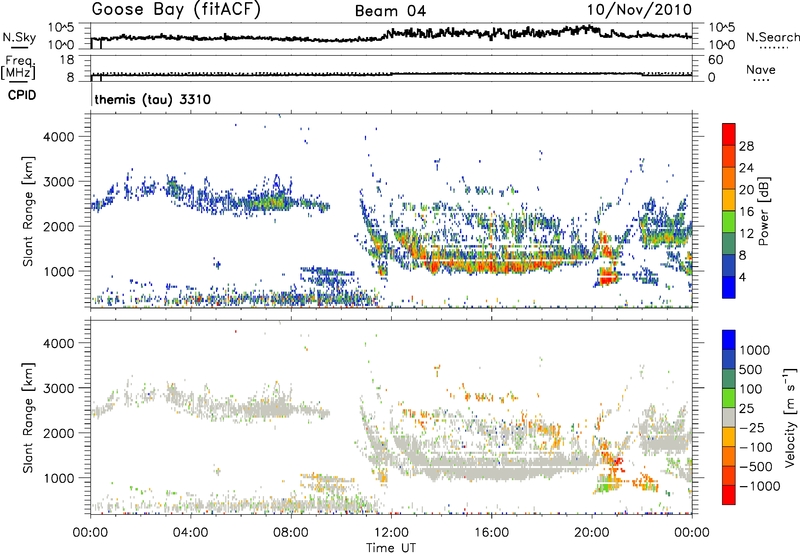Click the "08:00" time tick label
This screenshot has height=554, width=800.
[291, 533]
